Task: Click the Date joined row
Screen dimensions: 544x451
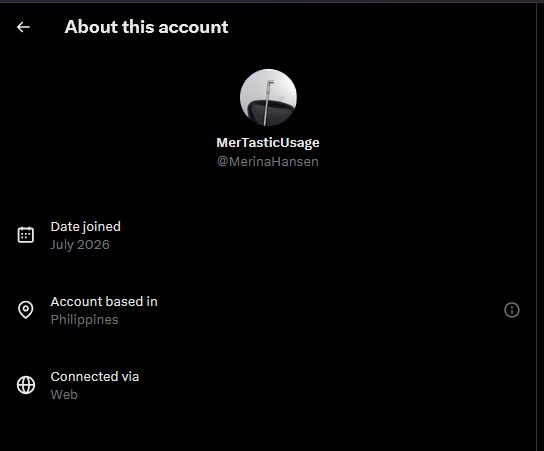Action: pyautogui.click(x=268, y=235)
